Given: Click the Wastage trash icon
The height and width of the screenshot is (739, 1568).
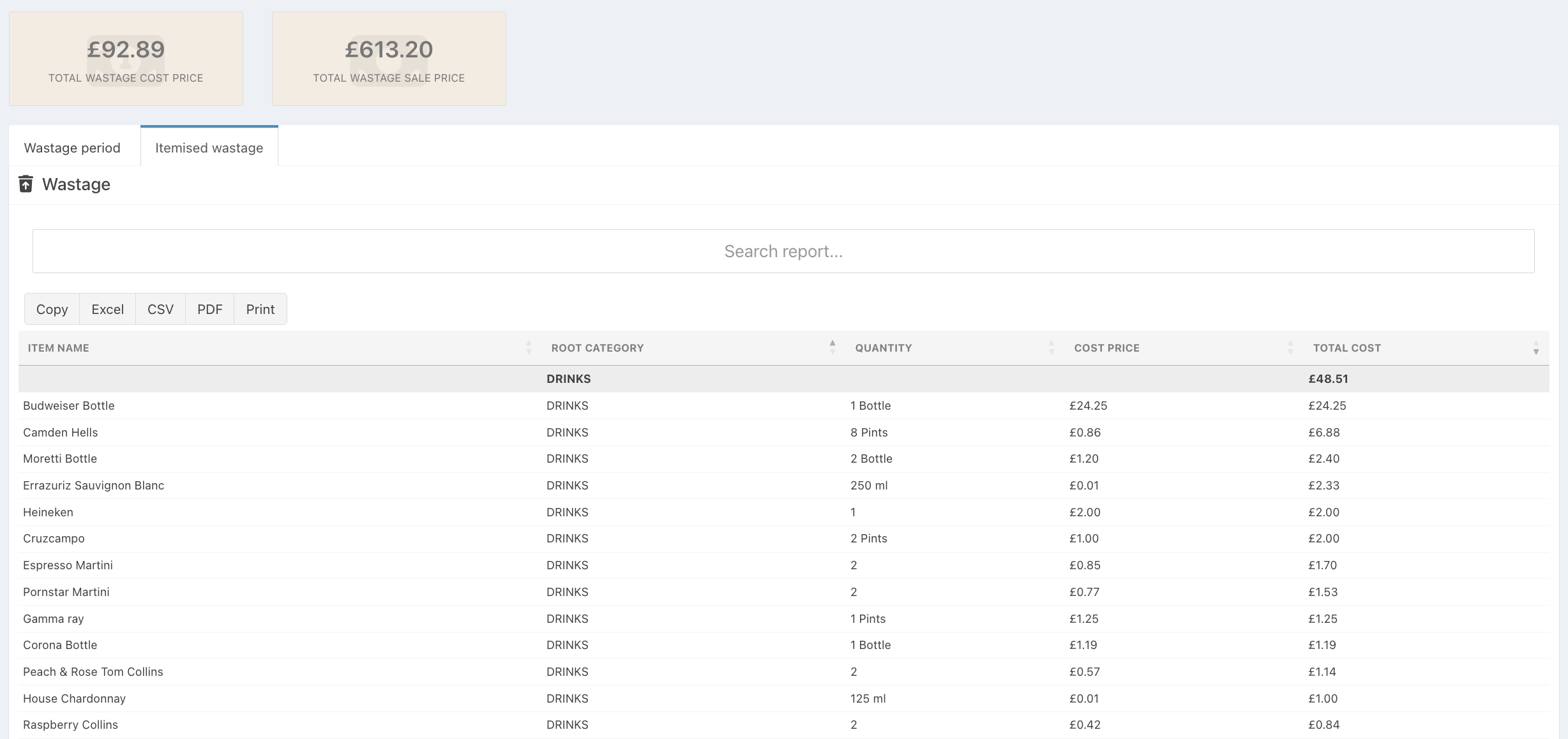Looking at the screenshot, I should [26, 184].
